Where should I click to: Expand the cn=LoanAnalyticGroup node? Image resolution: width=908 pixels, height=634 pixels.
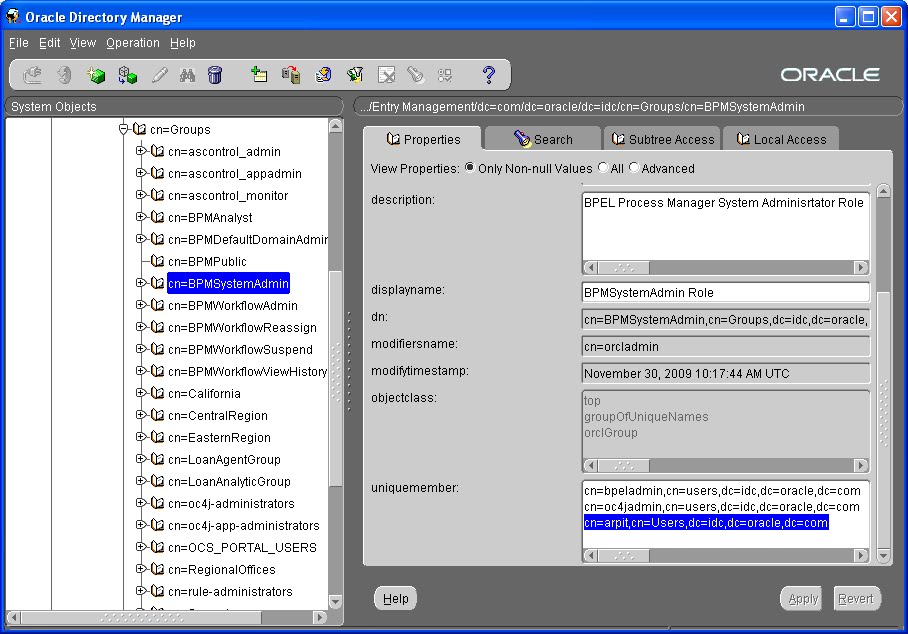141,481
